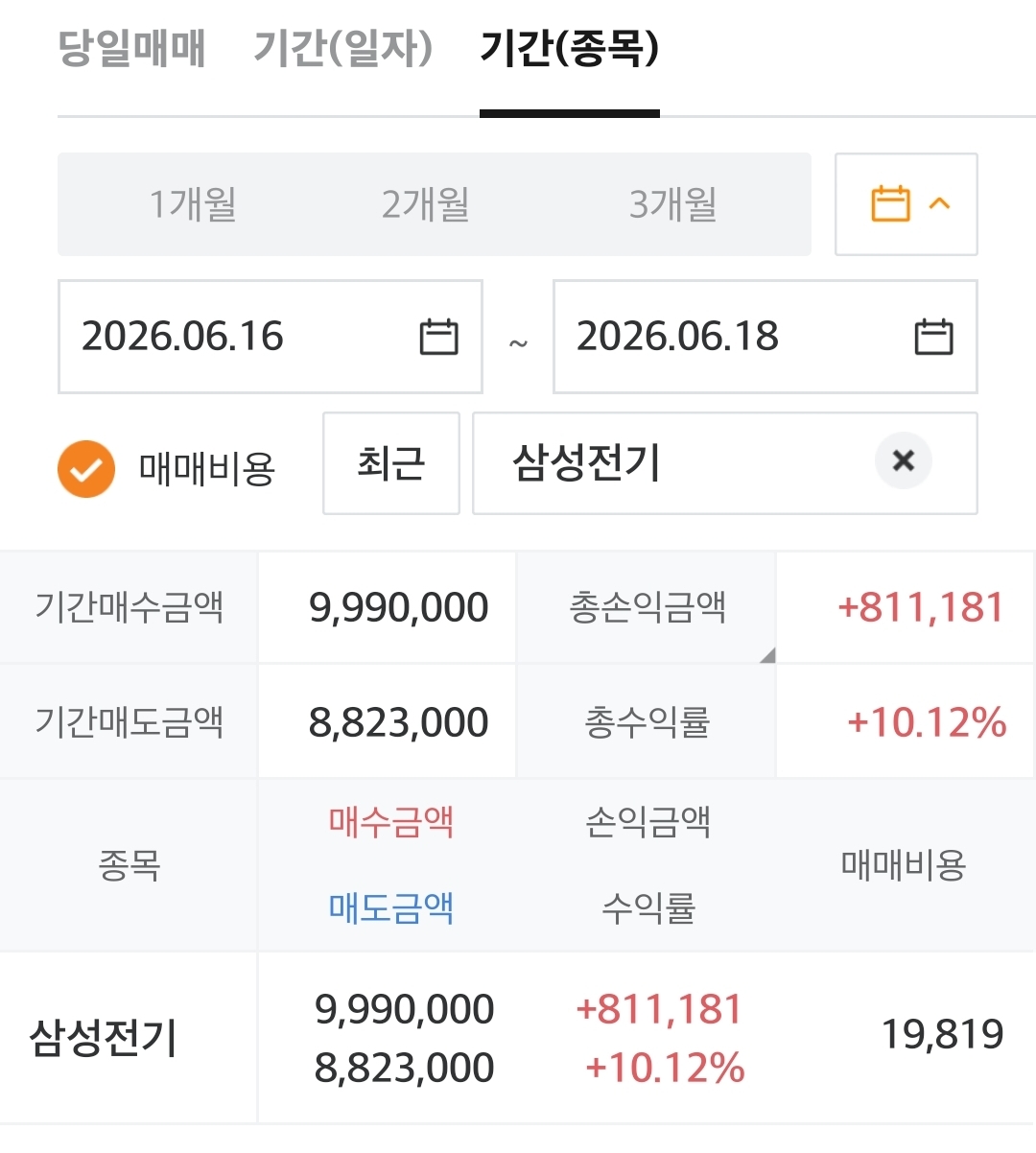Choose the 2개월 period option
Screen dimensions: 1036x1153
(x=426, y=204)
